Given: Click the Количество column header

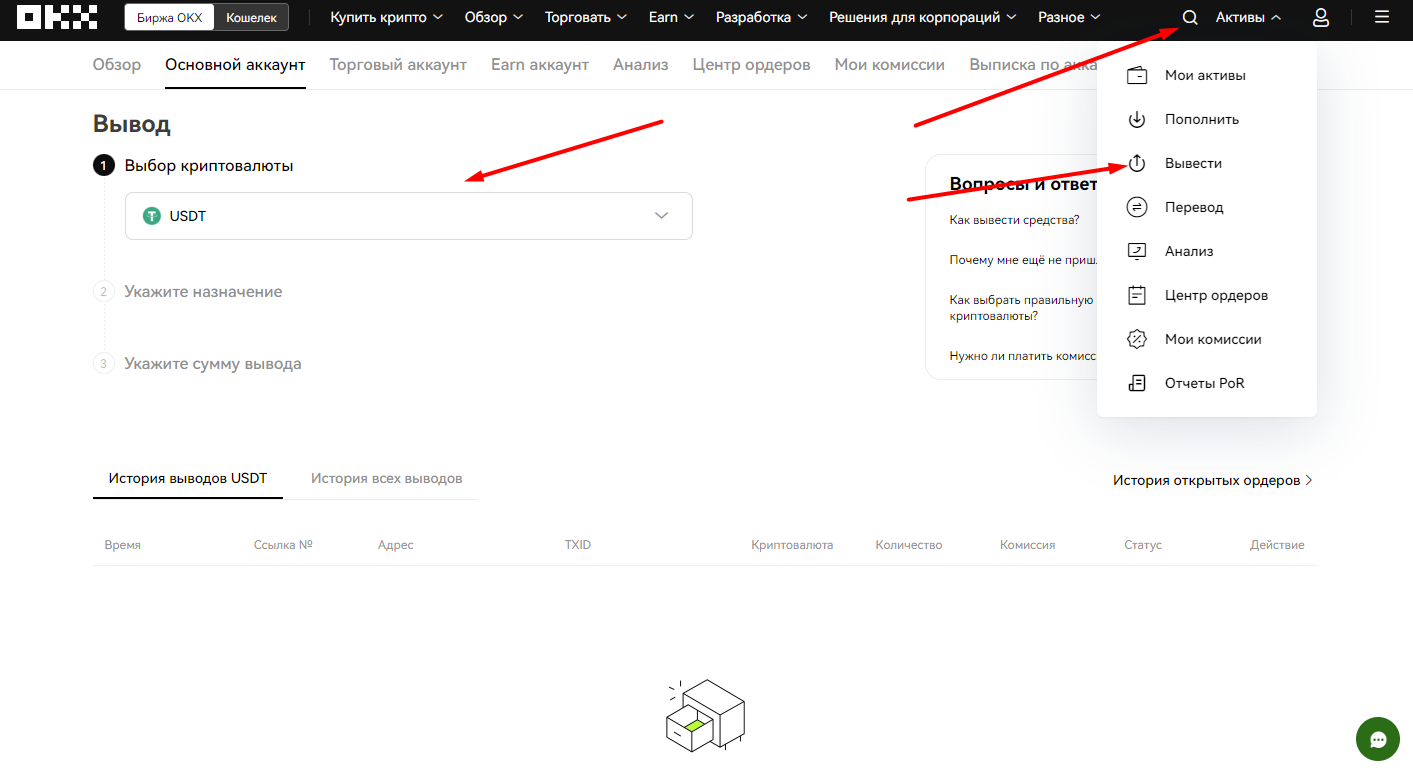Looking at the screenshot, I should click(909, 545).
